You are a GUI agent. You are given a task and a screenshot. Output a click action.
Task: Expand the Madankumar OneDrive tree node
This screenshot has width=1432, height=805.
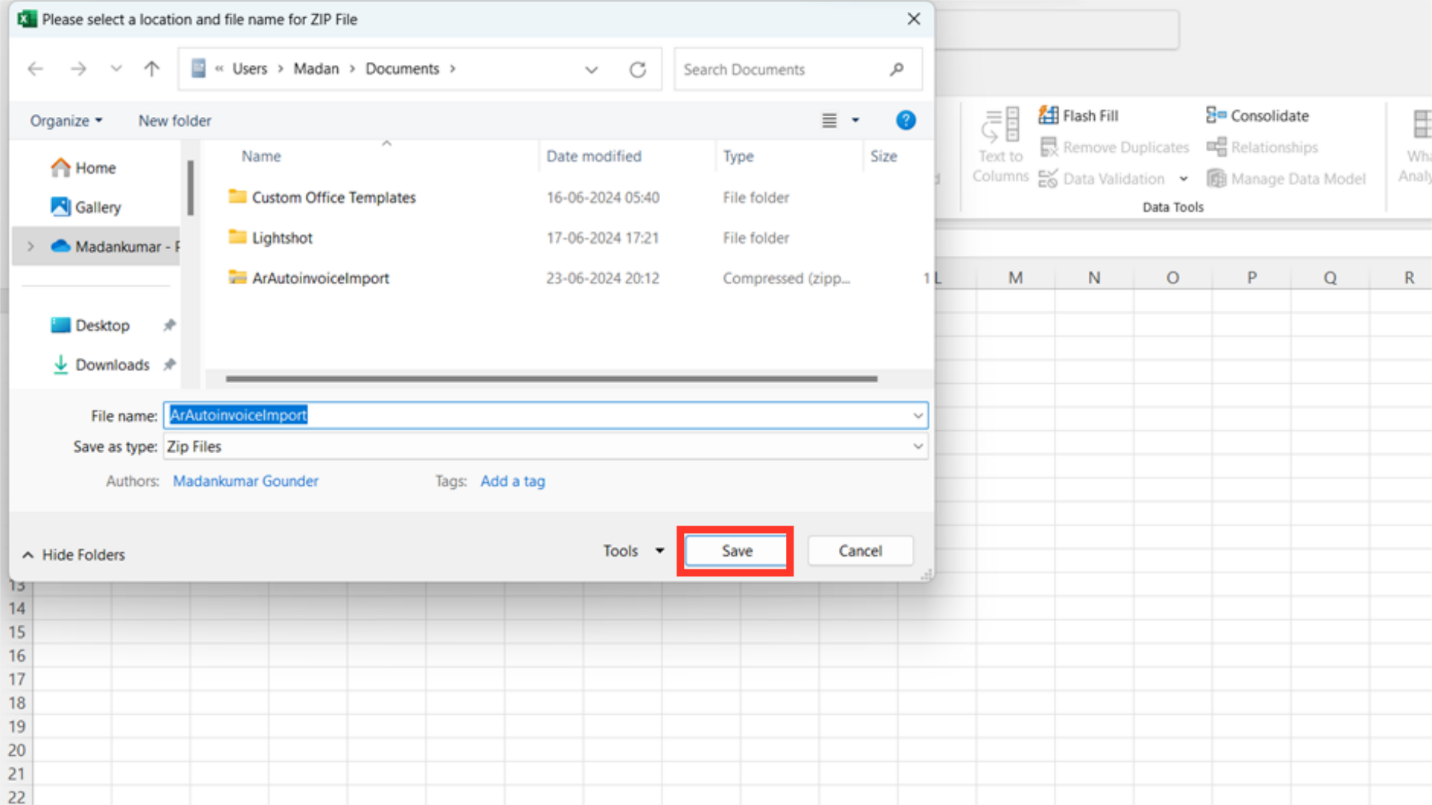click(x=30, y=246)
